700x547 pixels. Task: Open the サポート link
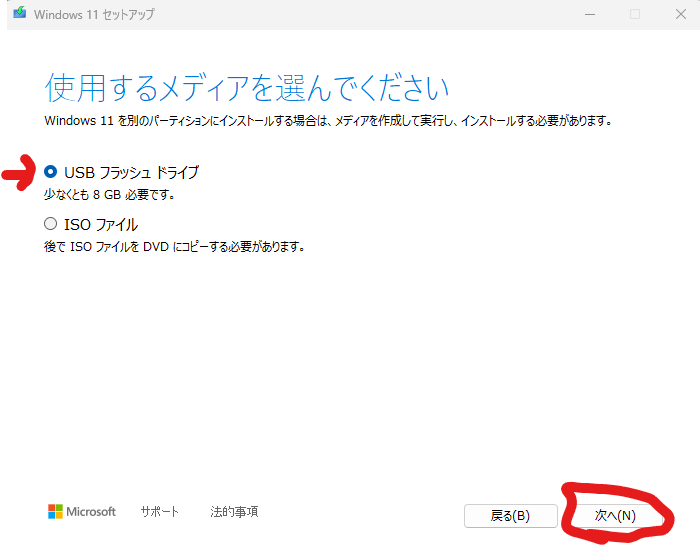(x=159, y=511)
